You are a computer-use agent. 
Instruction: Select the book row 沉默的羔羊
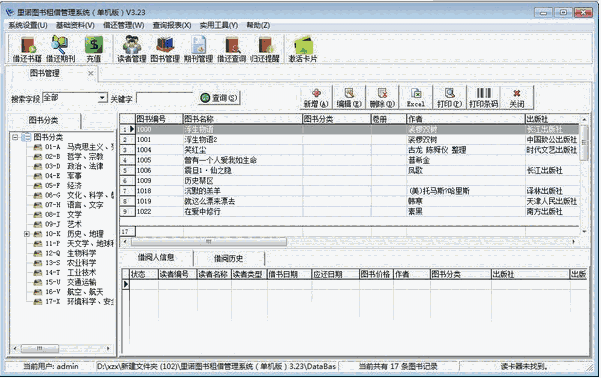(349, 191)
